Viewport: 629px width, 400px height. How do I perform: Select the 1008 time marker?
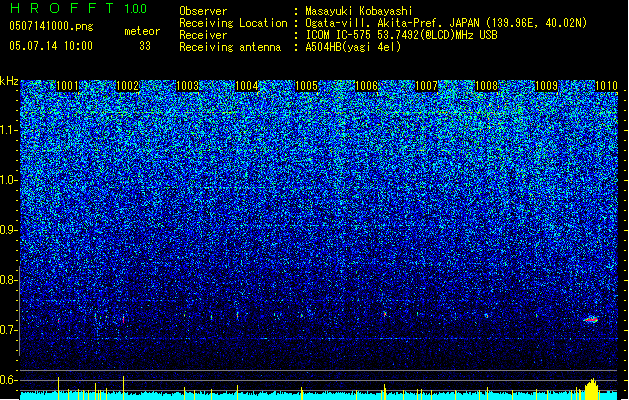pyautogui.click(x=486, y=86)
